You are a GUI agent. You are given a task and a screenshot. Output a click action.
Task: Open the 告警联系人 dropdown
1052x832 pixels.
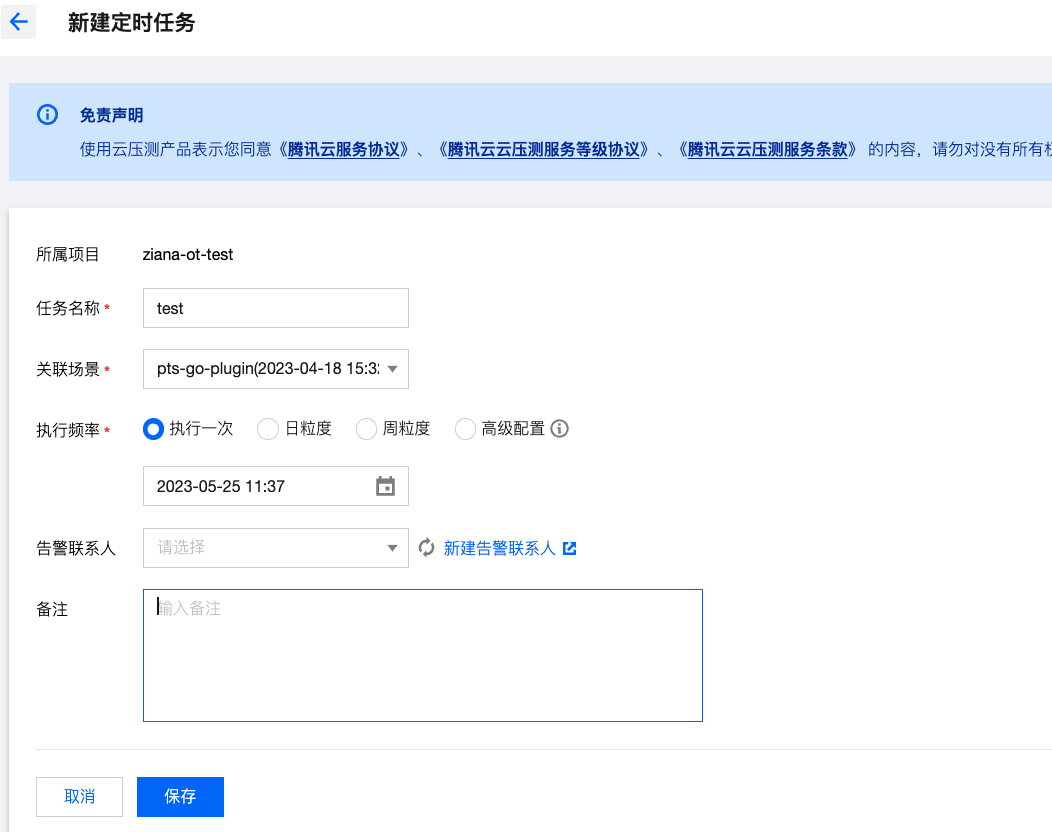click(276, 548)
